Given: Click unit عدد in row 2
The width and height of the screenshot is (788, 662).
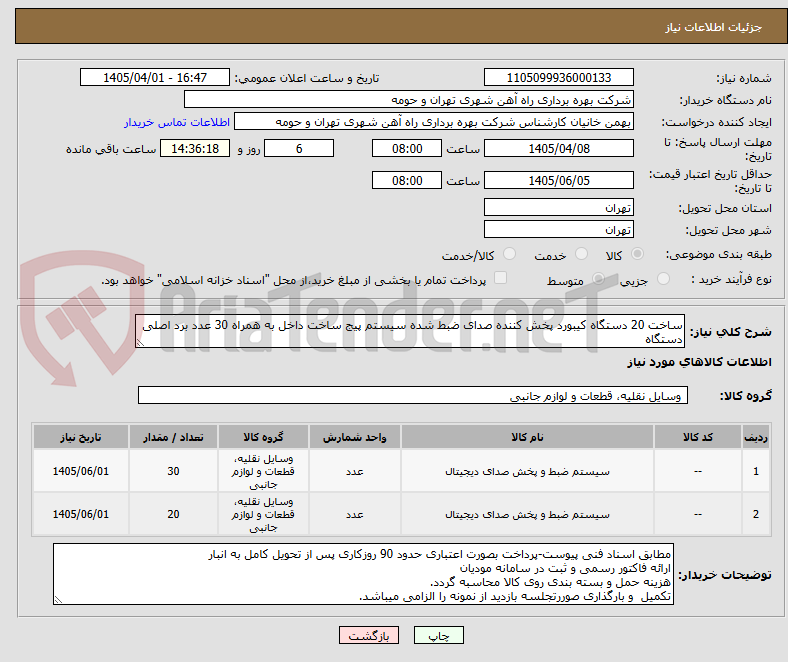Looking at the screenshot, I should pyautogui.click(x=355, y=514).
